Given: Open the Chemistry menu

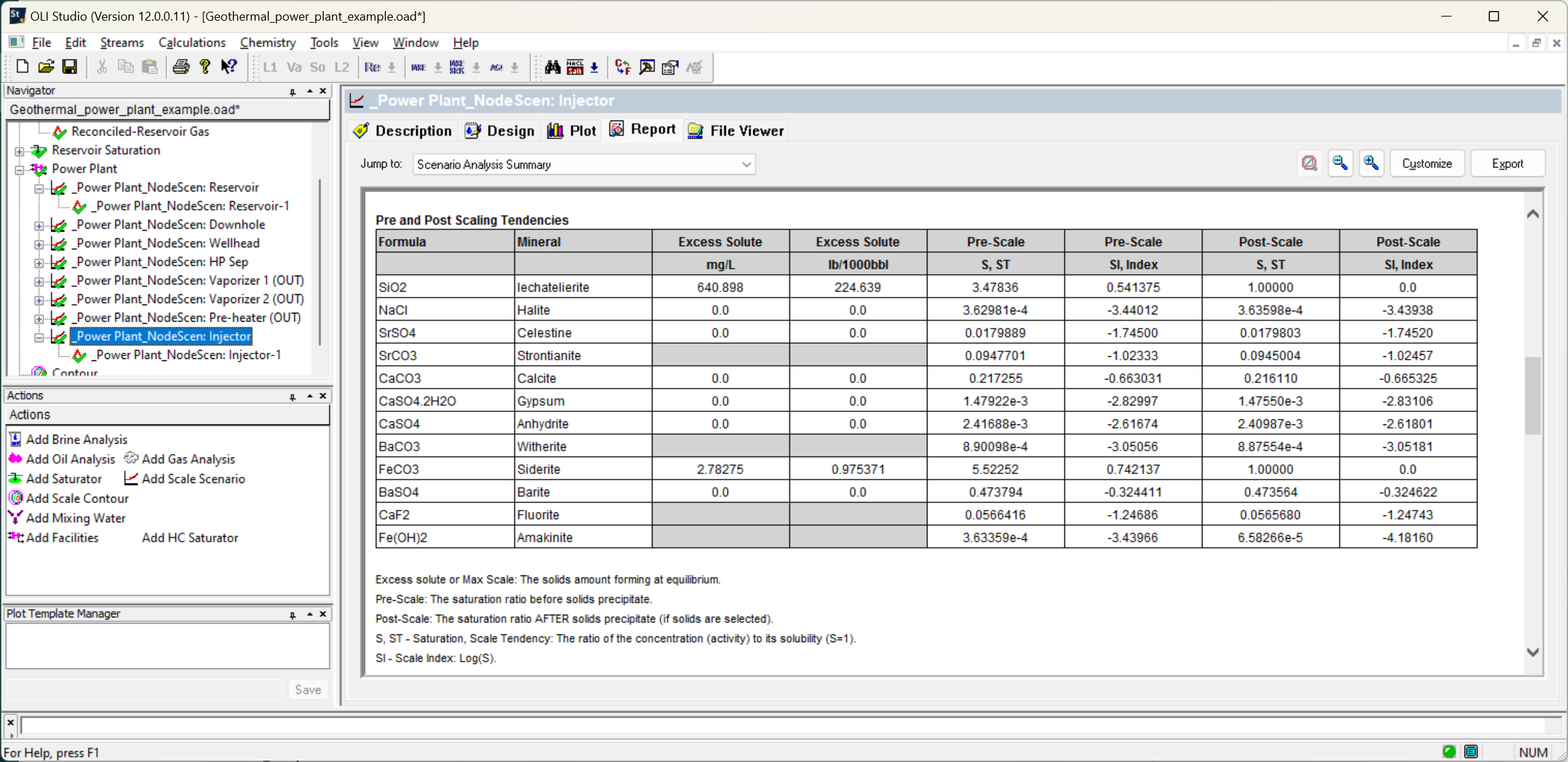Looking at the screenshot, I should click(267, 43).
